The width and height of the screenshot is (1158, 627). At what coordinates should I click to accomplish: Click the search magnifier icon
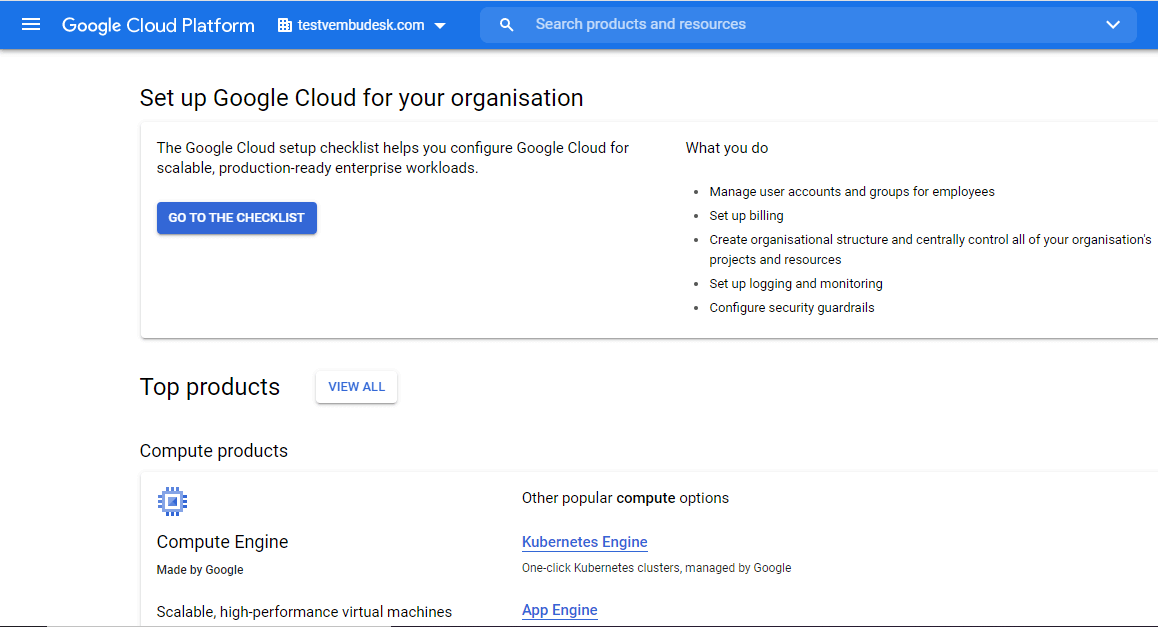tap(507, 25)
